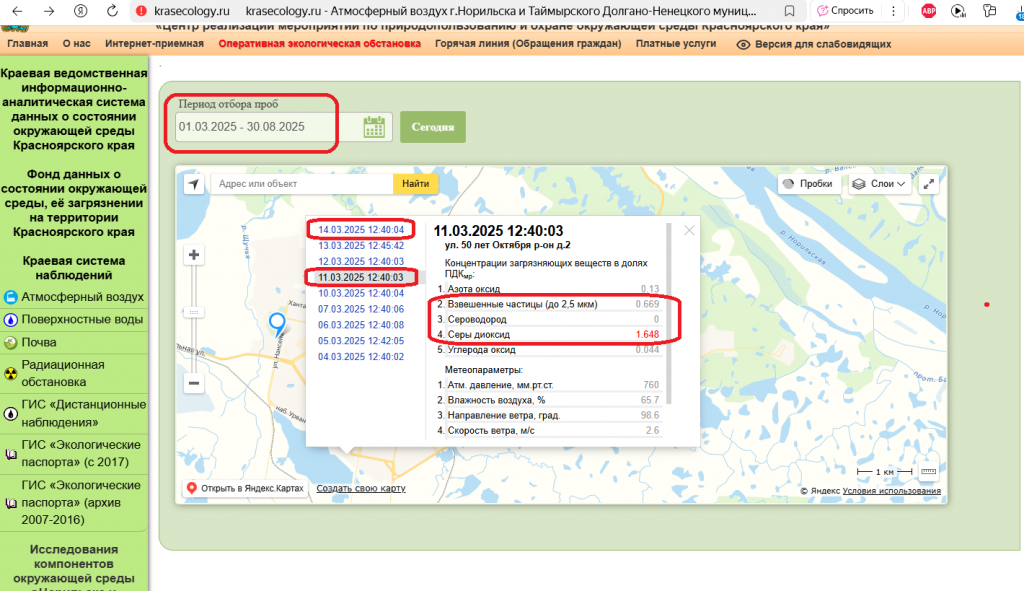Open the О нас page
This screenshot has width=1024, height=591.
(76, 44)
